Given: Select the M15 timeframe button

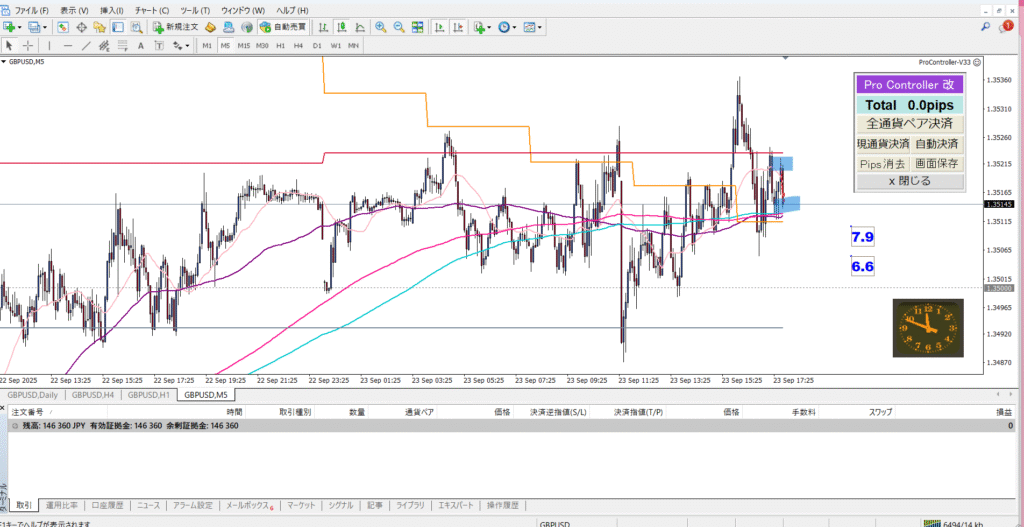Looking at the screenshot, I should (243, 46).
